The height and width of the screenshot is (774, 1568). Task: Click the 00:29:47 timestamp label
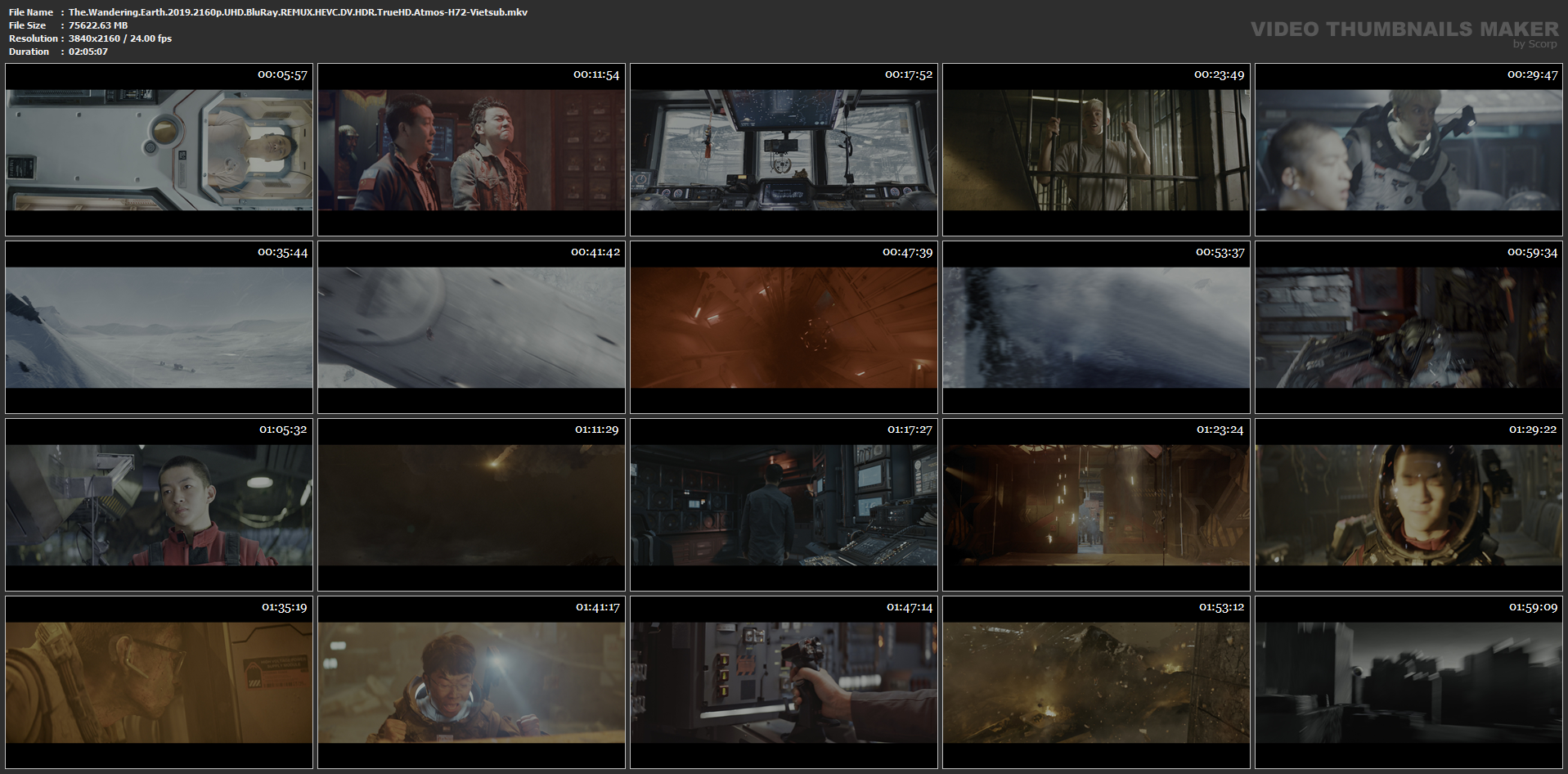coord(1533,74)
